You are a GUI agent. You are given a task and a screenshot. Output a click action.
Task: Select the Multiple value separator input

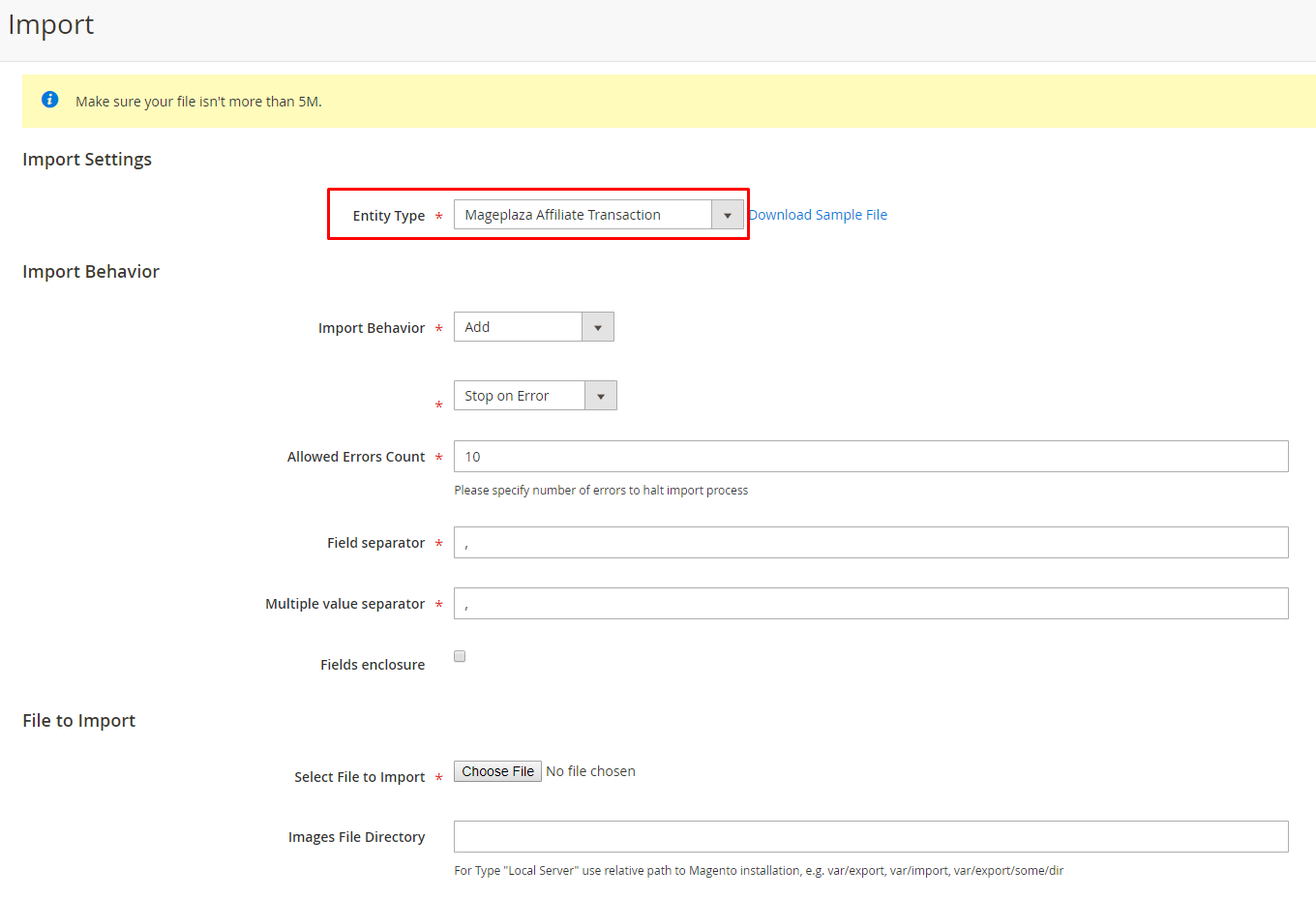point(871,604)
